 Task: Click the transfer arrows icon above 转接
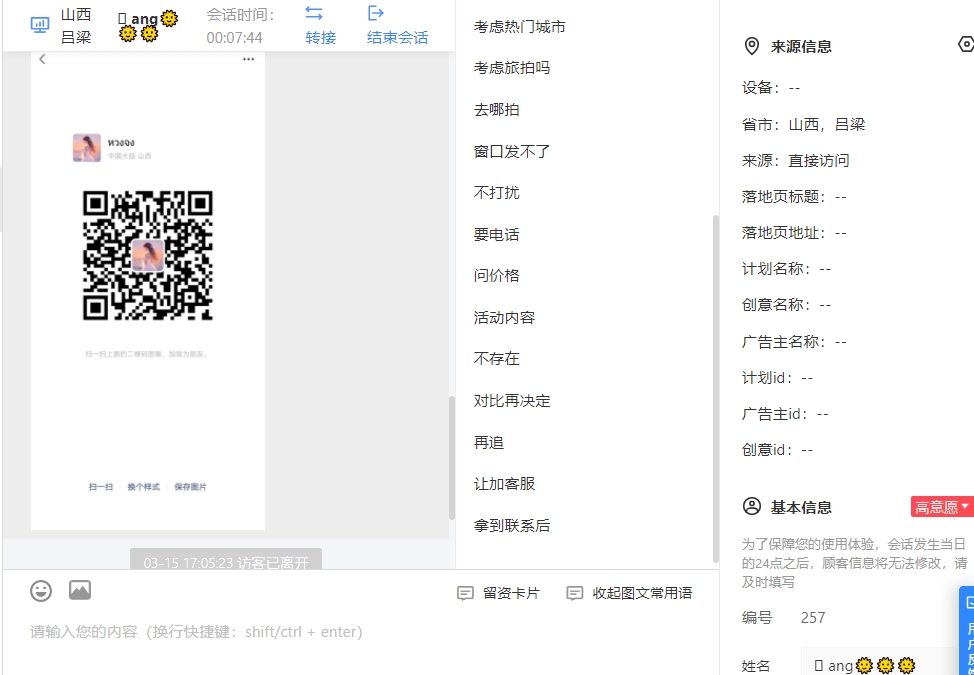314,13
